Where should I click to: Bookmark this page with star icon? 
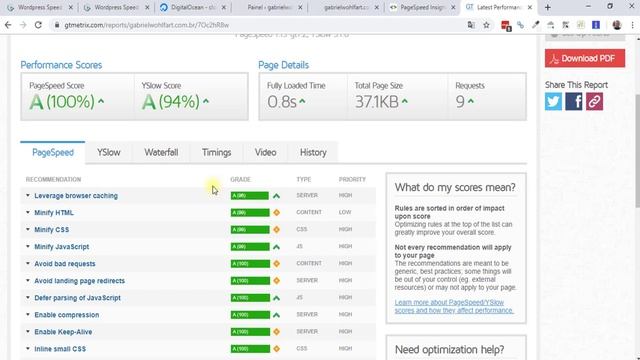point(486,25)
